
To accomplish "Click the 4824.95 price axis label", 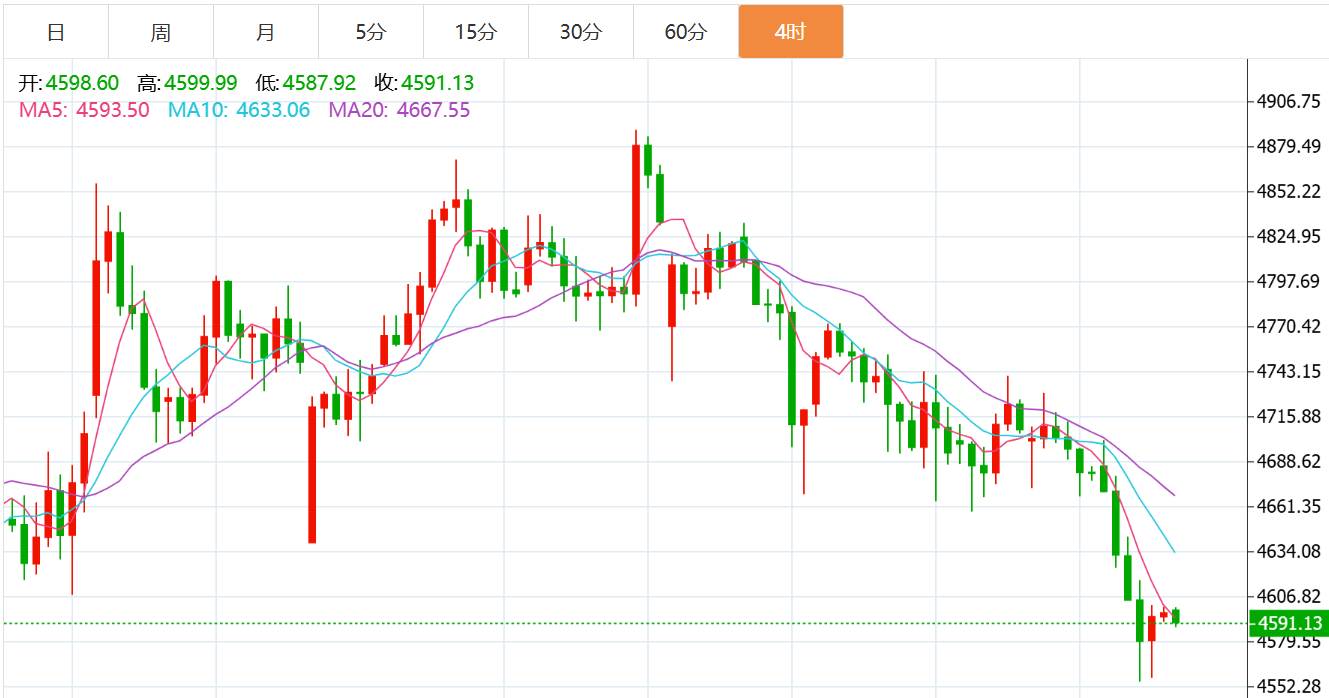I will 1290,237.
